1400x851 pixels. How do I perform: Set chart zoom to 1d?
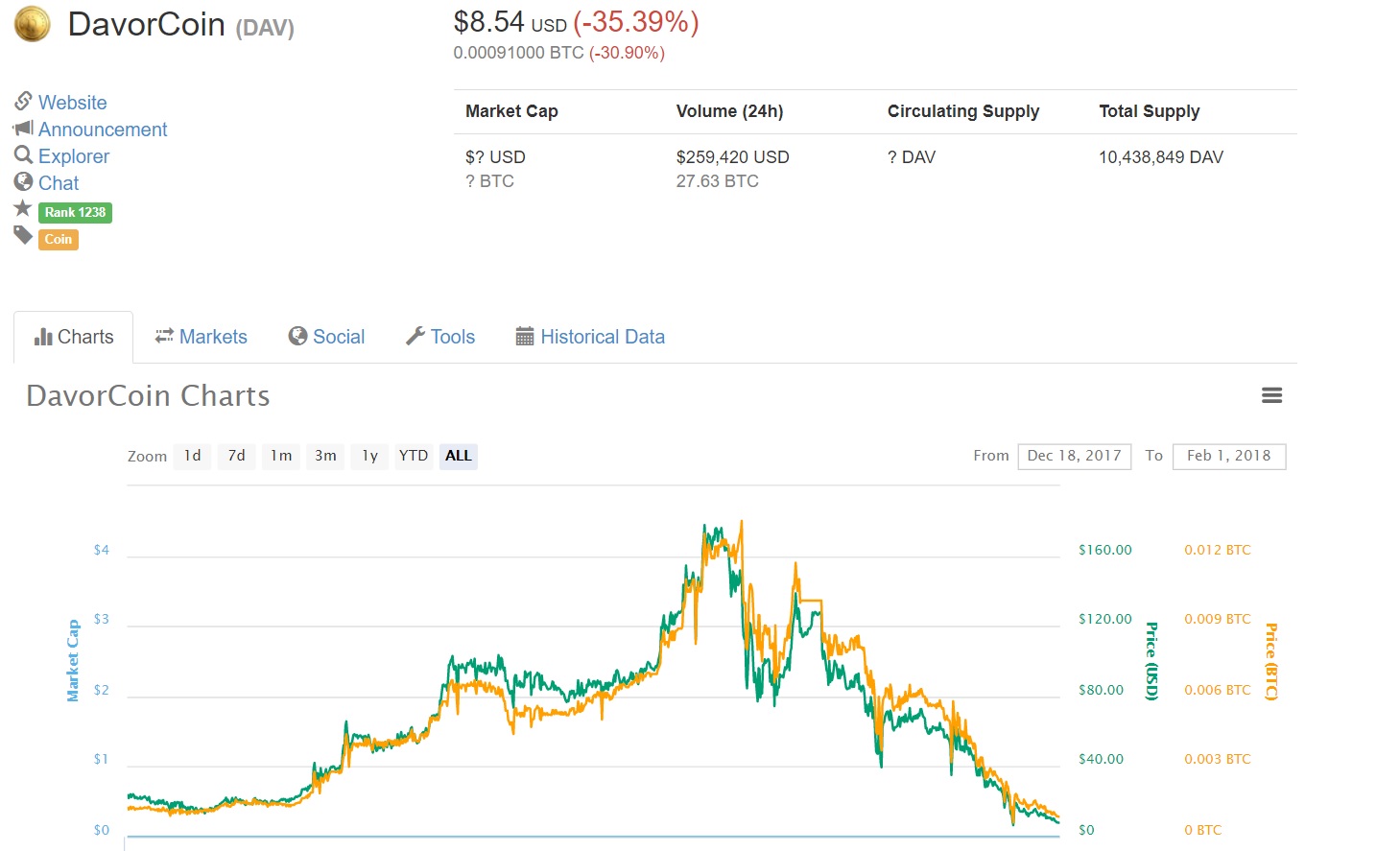pos(193,456)
